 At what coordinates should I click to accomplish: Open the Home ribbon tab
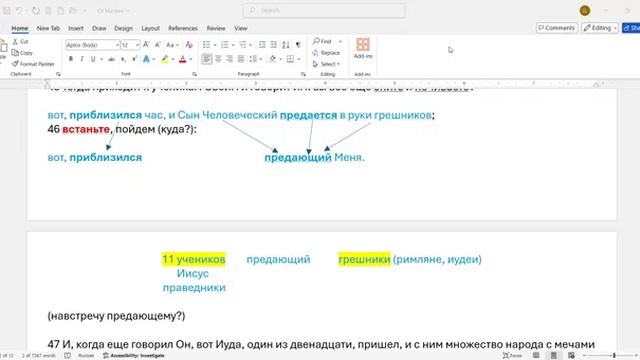click(x=20, y=28)
